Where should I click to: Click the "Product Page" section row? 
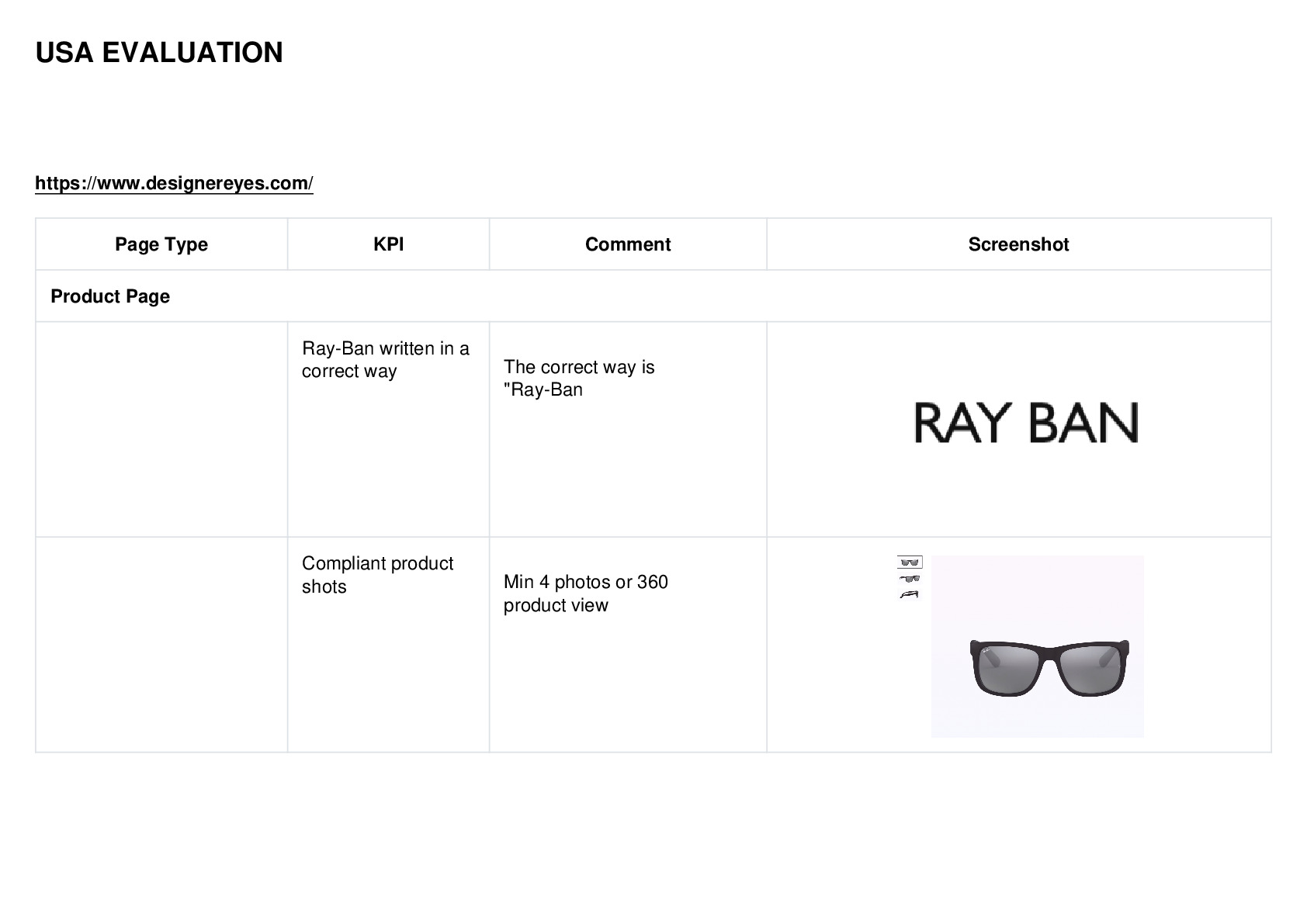click(x=653, y=296)
